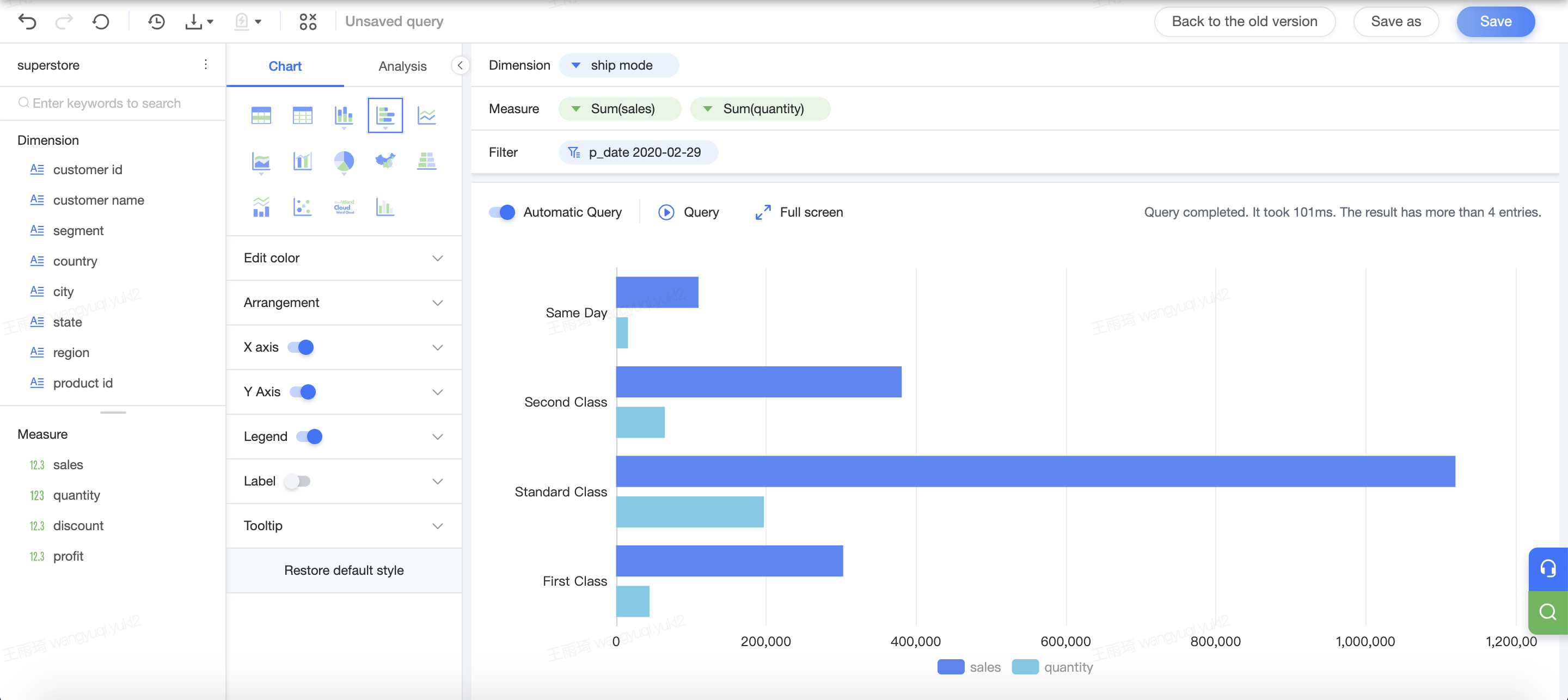
Task: Click the refresh icon in toolbar
Action: click(100, 22)
